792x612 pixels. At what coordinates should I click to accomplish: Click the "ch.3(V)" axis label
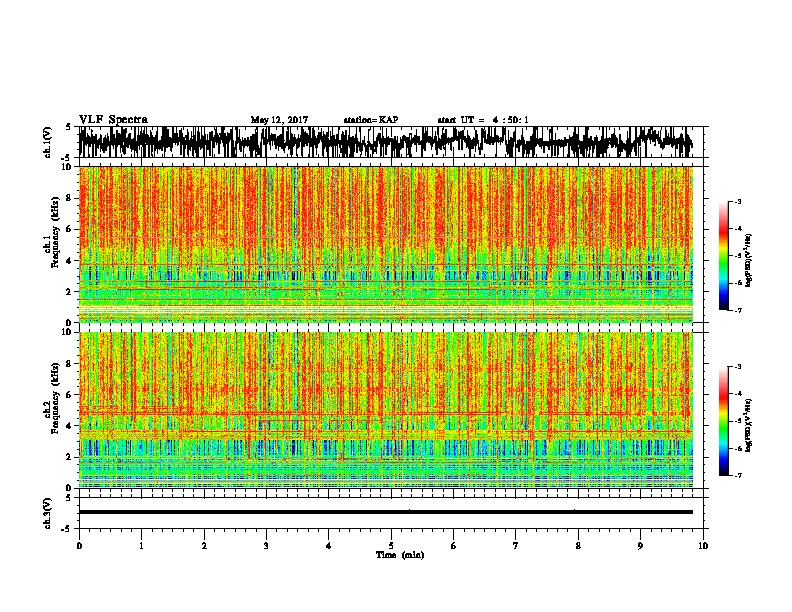point(48,513)
